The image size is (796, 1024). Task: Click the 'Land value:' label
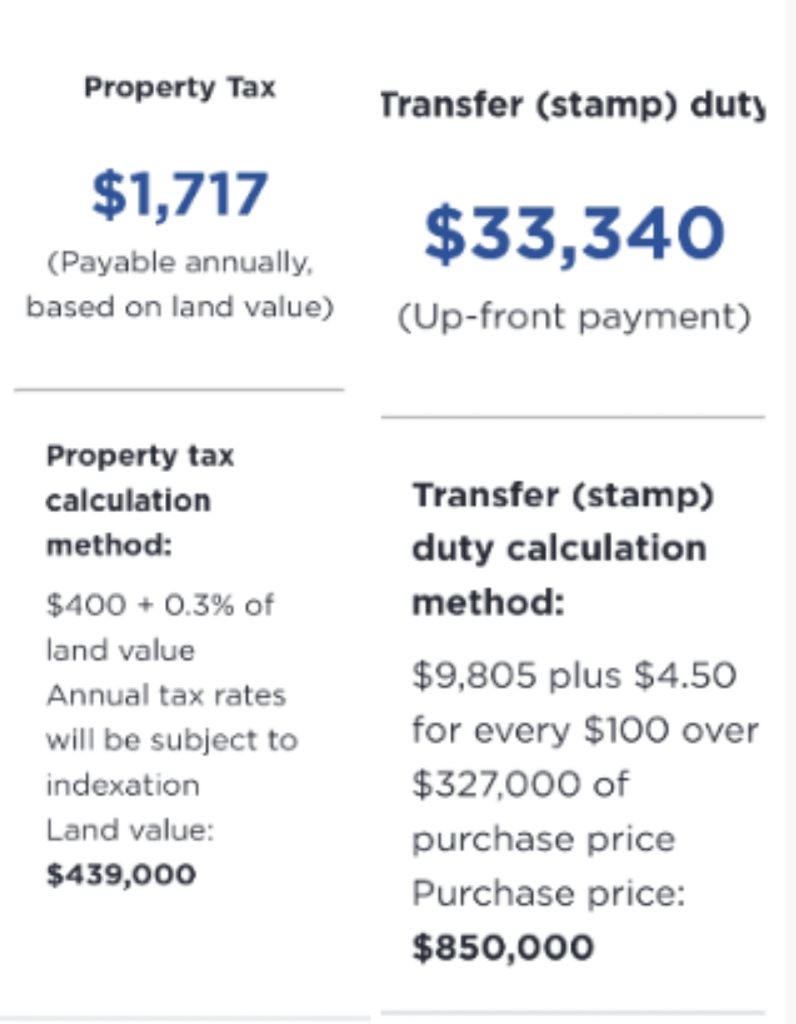coord(130,830)
